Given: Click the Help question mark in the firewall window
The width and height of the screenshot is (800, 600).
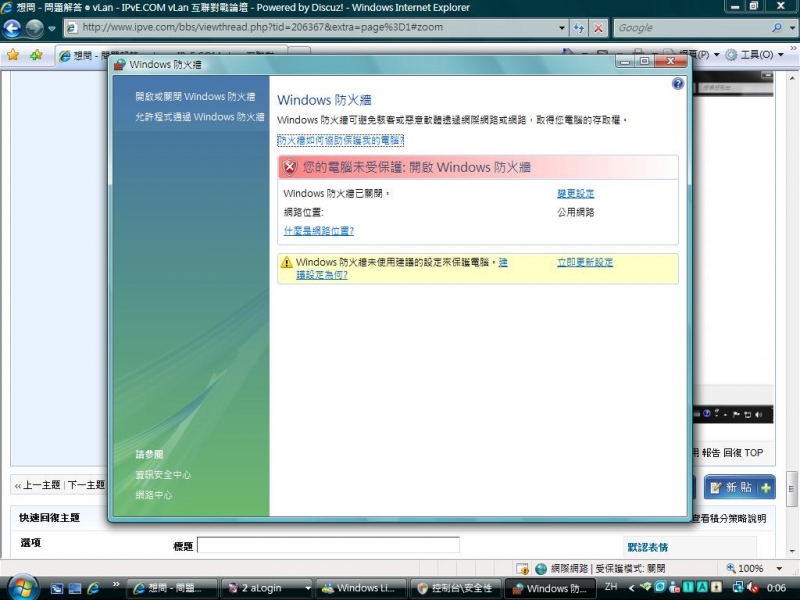Looking at the screenshot, I should click(x=677, y=84).
